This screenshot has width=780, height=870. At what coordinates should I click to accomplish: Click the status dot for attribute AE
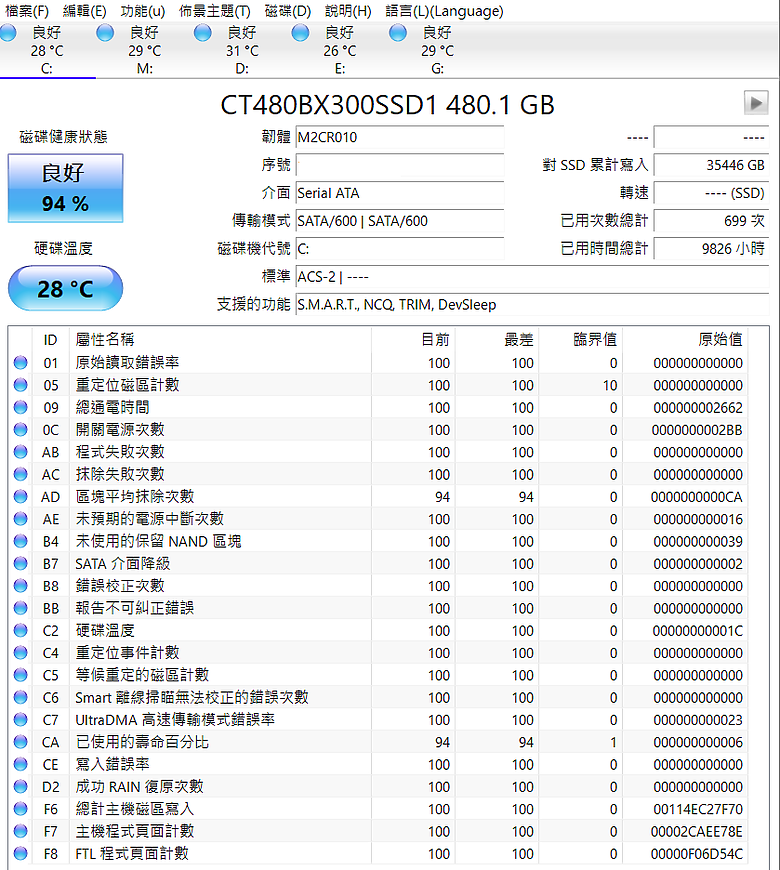pos(21,519)
